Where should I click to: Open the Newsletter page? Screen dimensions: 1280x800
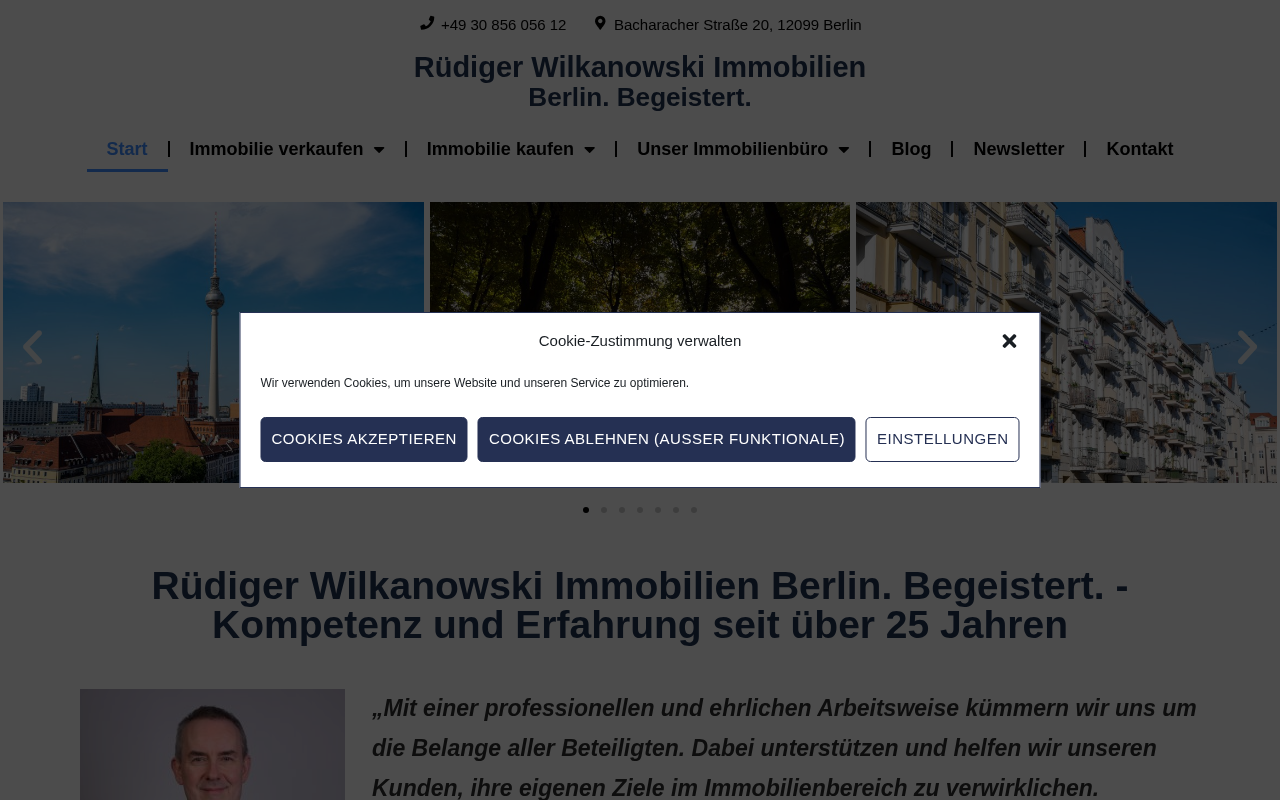(x=1018, y=149)
